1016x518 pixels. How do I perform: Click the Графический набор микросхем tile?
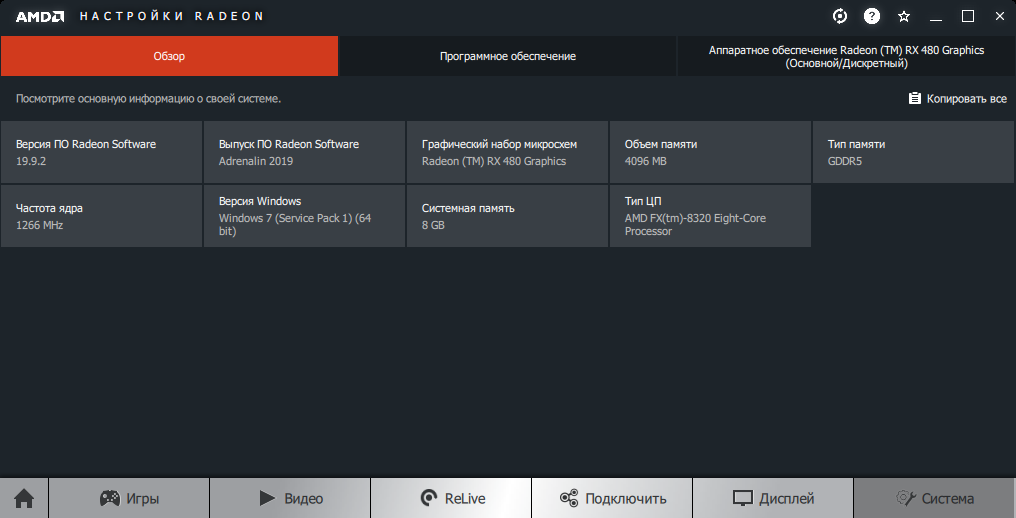coord(507,152)
